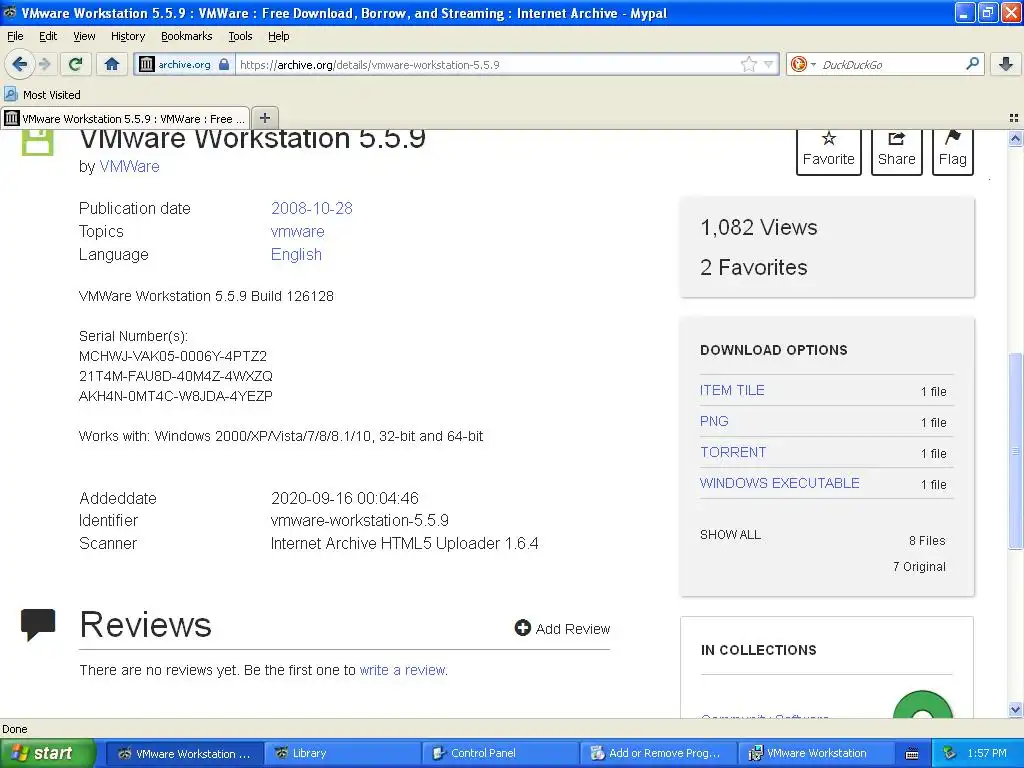Open the vmware topic link

coord(297,231)
